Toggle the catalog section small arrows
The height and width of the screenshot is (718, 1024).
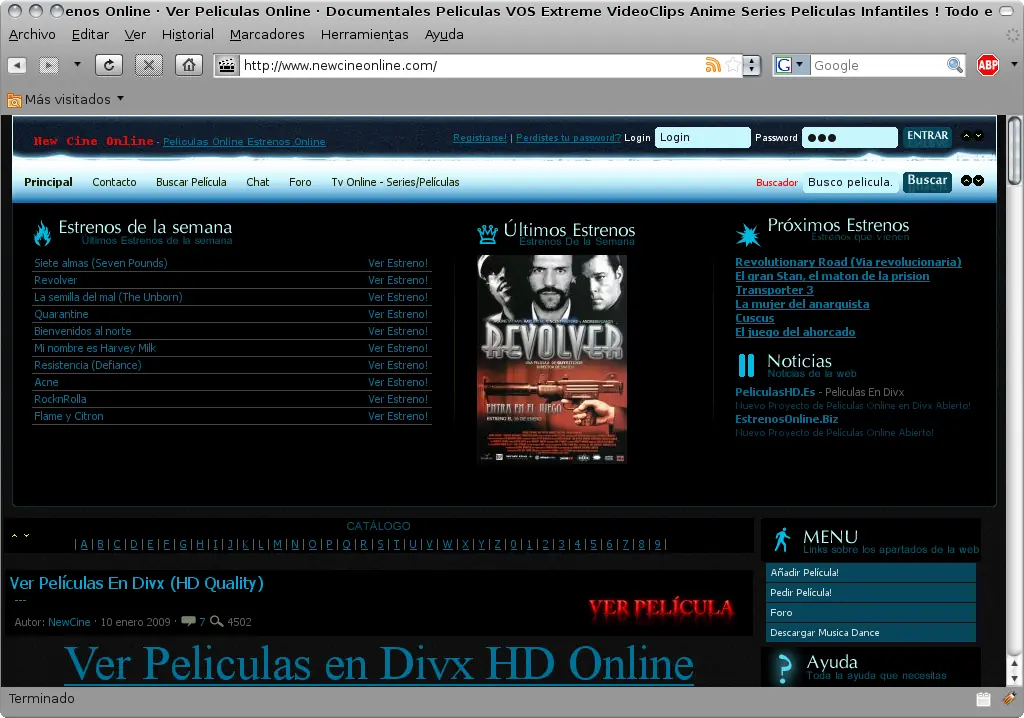(20, 535)
